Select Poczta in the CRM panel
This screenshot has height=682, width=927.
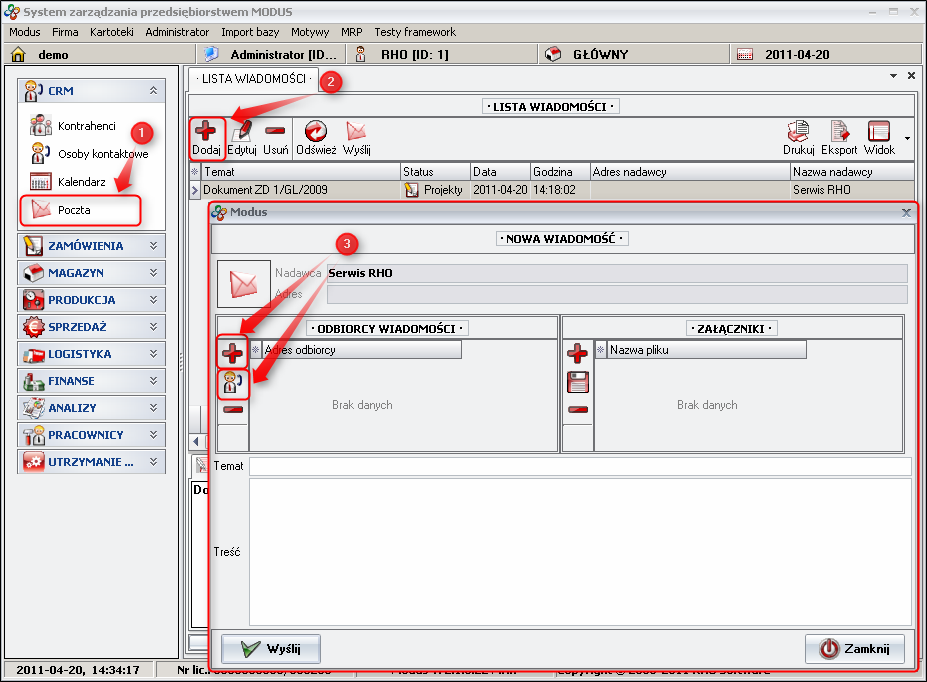[74, 210]
